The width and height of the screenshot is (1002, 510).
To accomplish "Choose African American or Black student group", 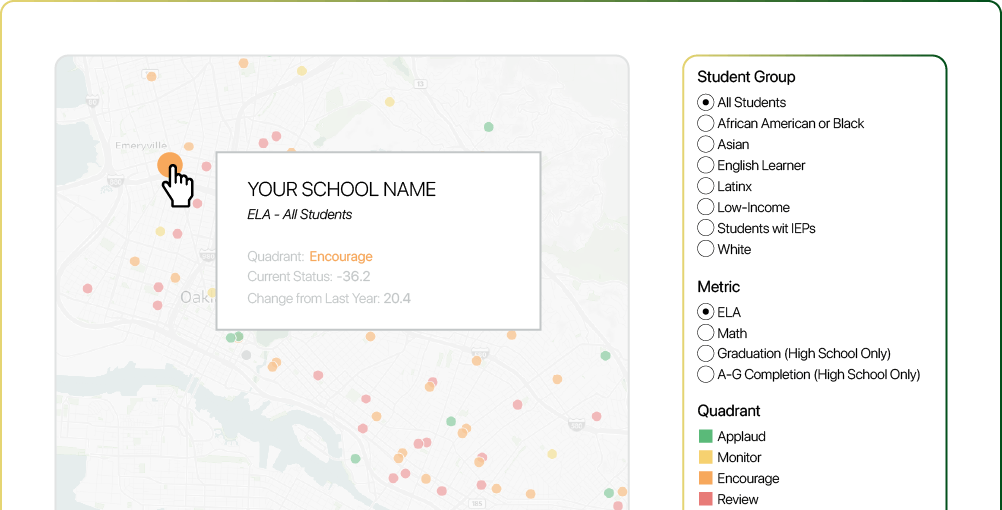I will tap(706, 123).
